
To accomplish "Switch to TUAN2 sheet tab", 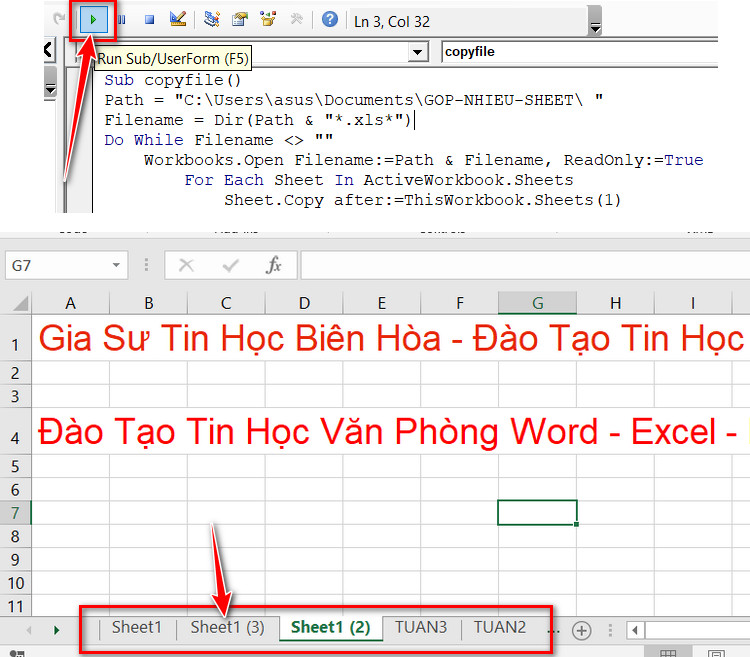I will pyautogui.click(x=500, y=627).
